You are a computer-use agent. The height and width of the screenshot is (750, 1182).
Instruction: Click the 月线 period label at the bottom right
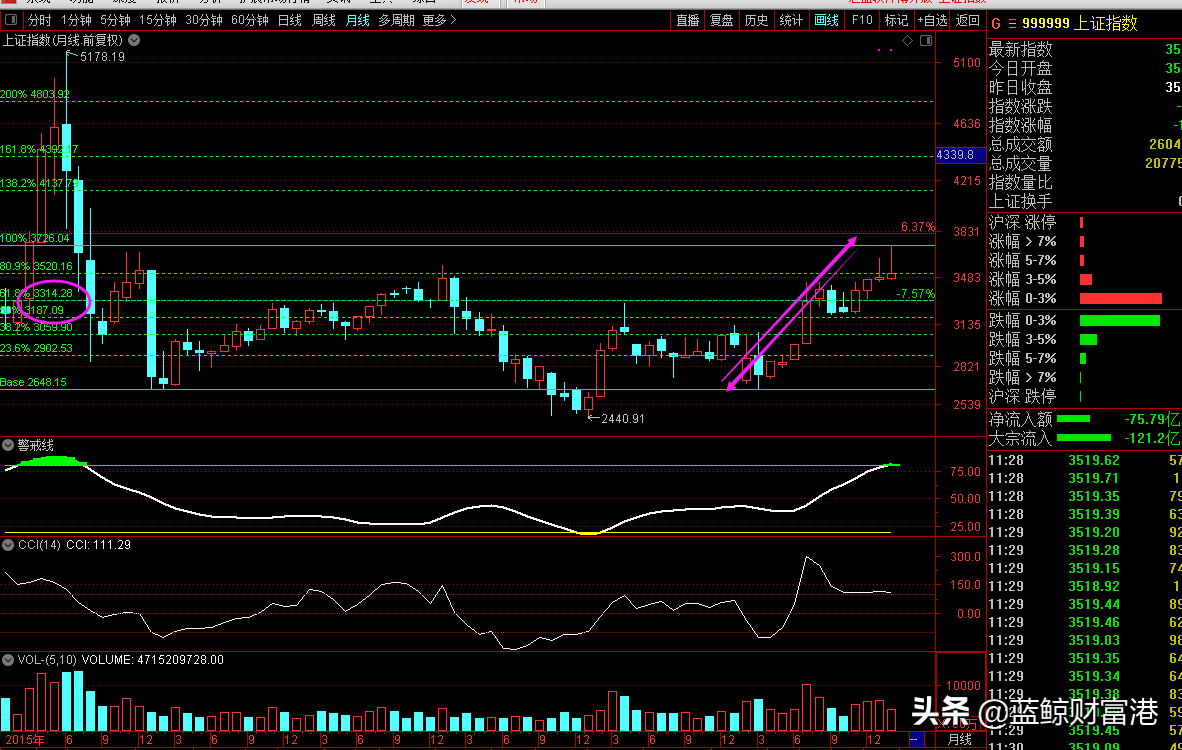960,739
